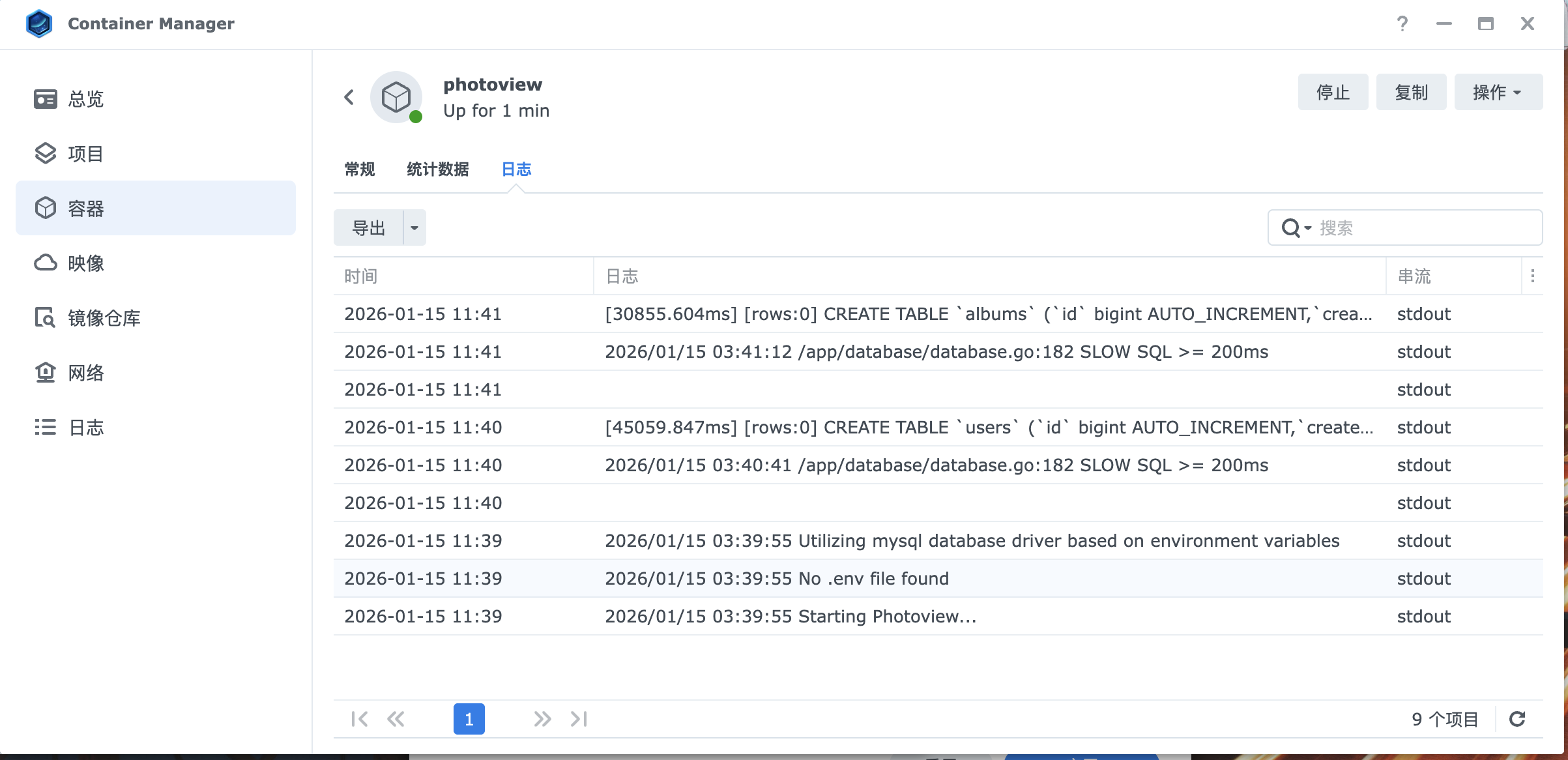The width and height of the screenshot is (1568, 760).
Task: Go to the 网络 network icon
Action: (x=46, y=373)
